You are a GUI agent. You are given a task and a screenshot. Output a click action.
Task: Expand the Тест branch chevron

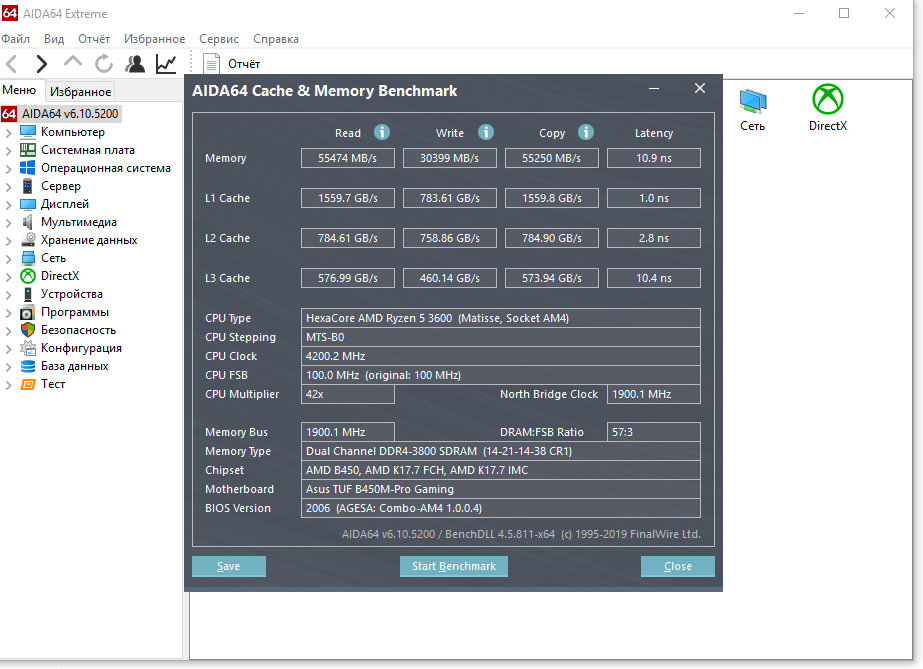[8, 385]
